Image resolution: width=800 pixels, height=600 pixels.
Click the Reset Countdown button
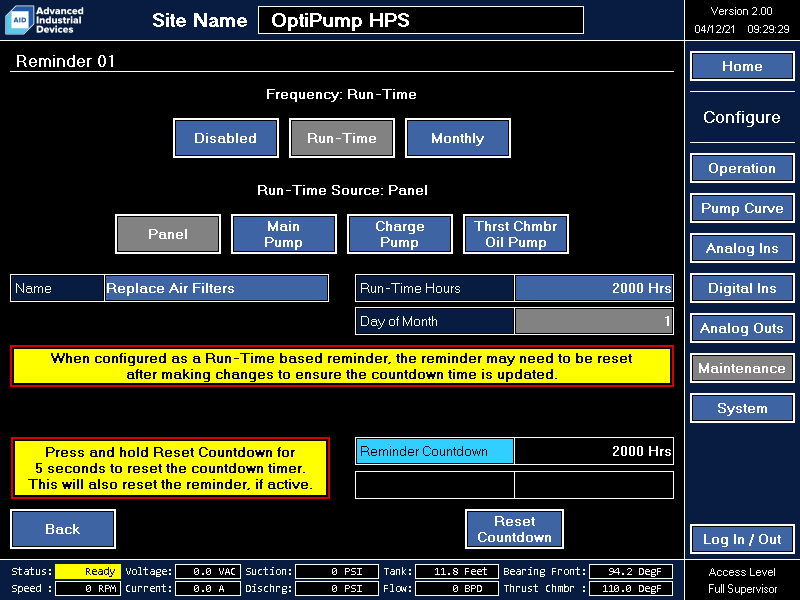tap(514, 529)
